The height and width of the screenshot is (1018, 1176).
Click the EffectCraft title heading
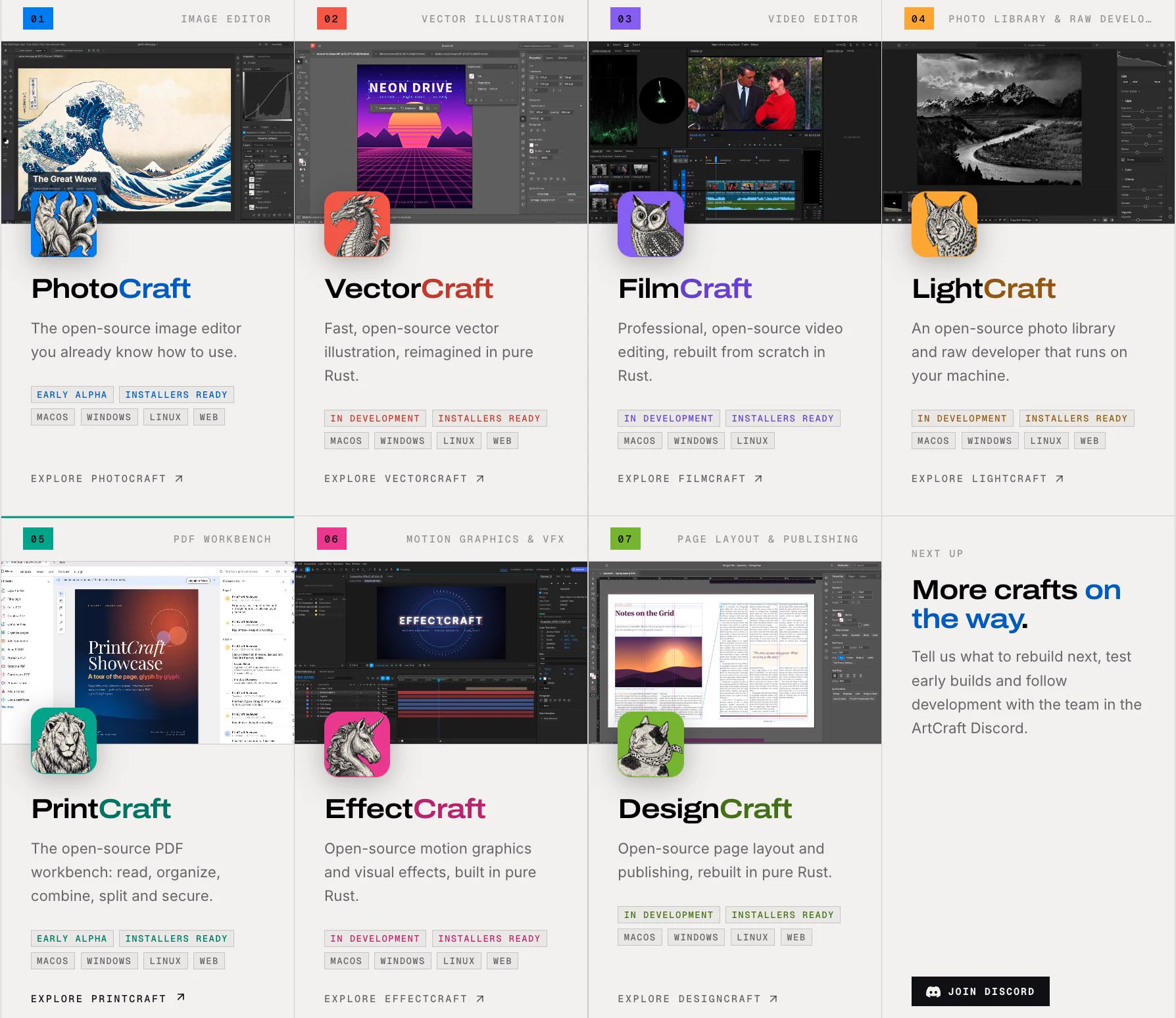pos(405,809)
